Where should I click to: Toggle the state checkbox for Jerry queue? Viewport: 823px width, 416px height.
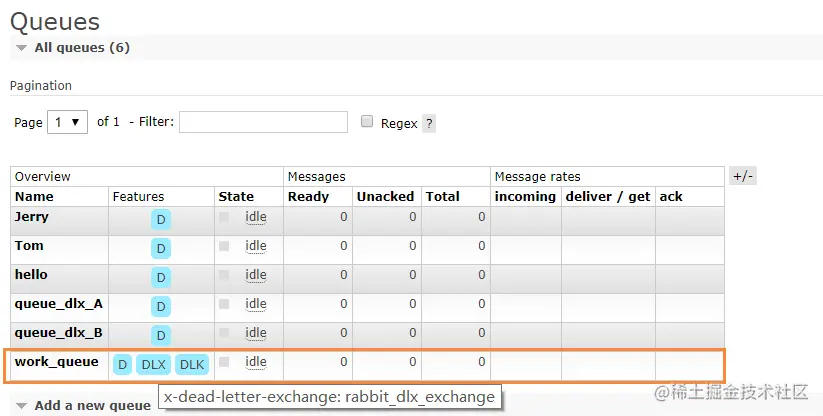(224, 217)
